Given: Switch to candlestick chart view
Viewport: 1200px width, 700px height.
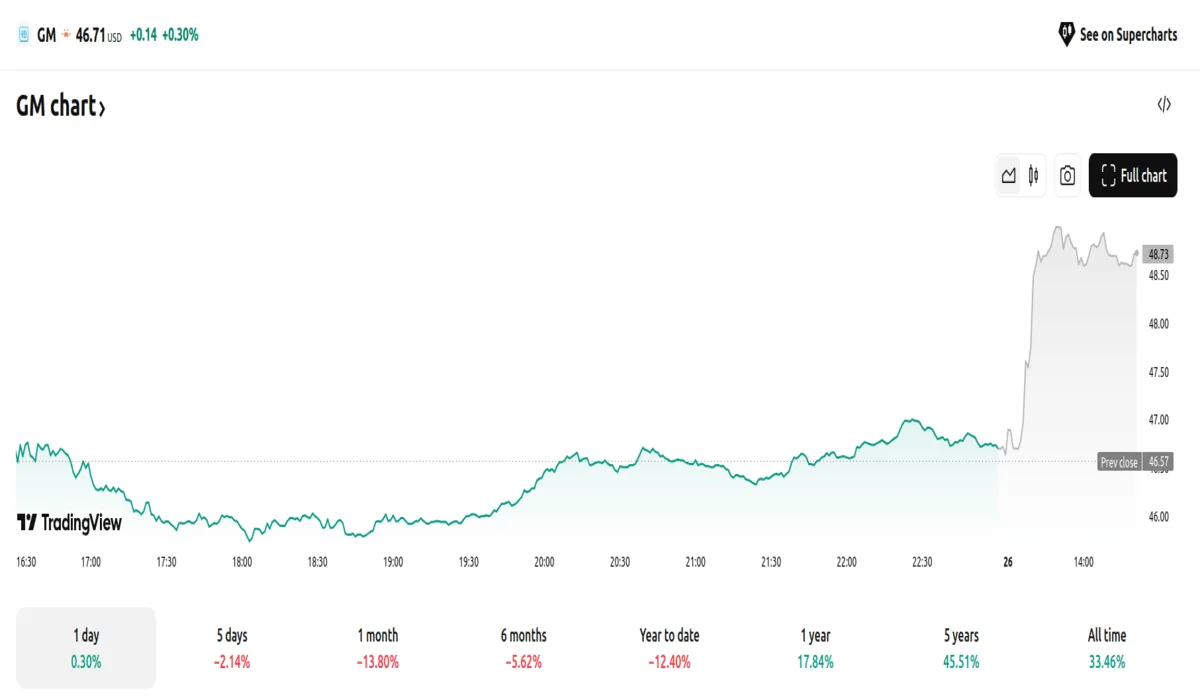Looking at the screenshot, I should point(1033,176).
